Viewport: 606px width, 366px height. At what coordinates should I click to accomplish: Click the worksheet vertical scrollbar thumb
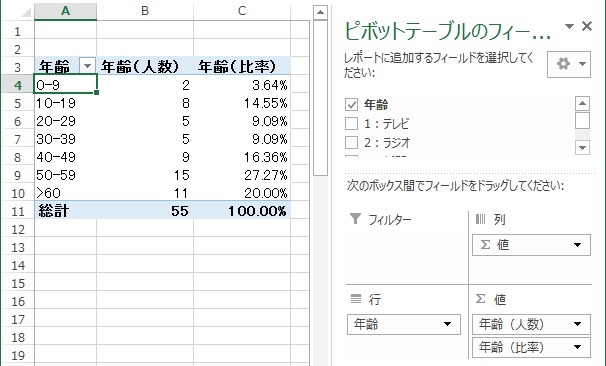click(x=320, y=98)
